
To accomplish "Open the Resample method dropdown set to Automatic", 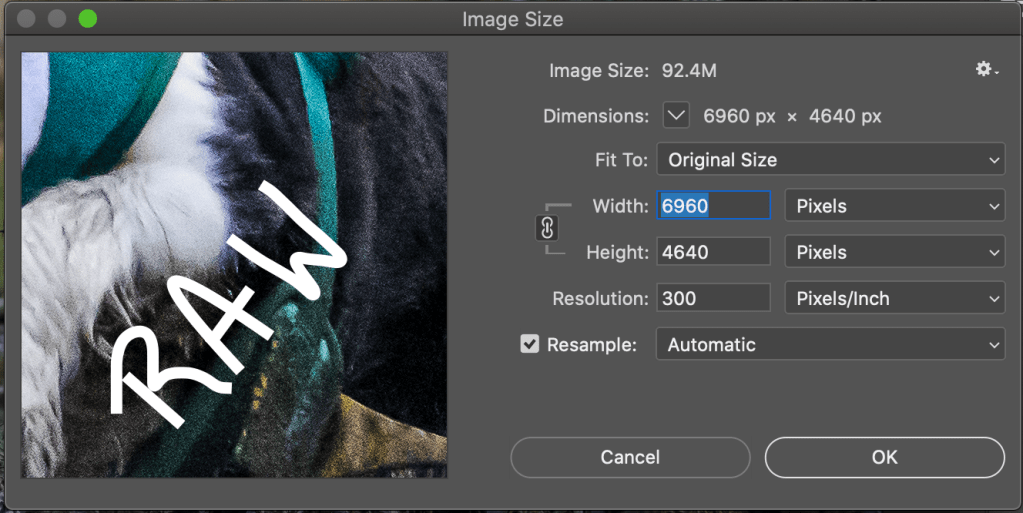I will 830,344.
